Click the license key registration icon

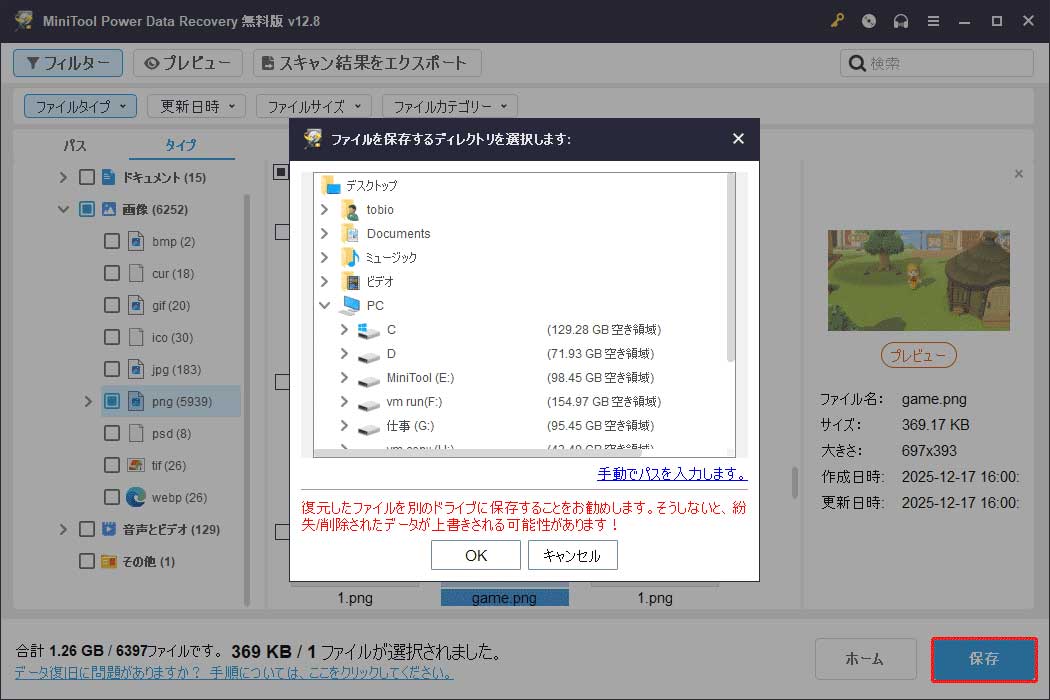(837, 20)
